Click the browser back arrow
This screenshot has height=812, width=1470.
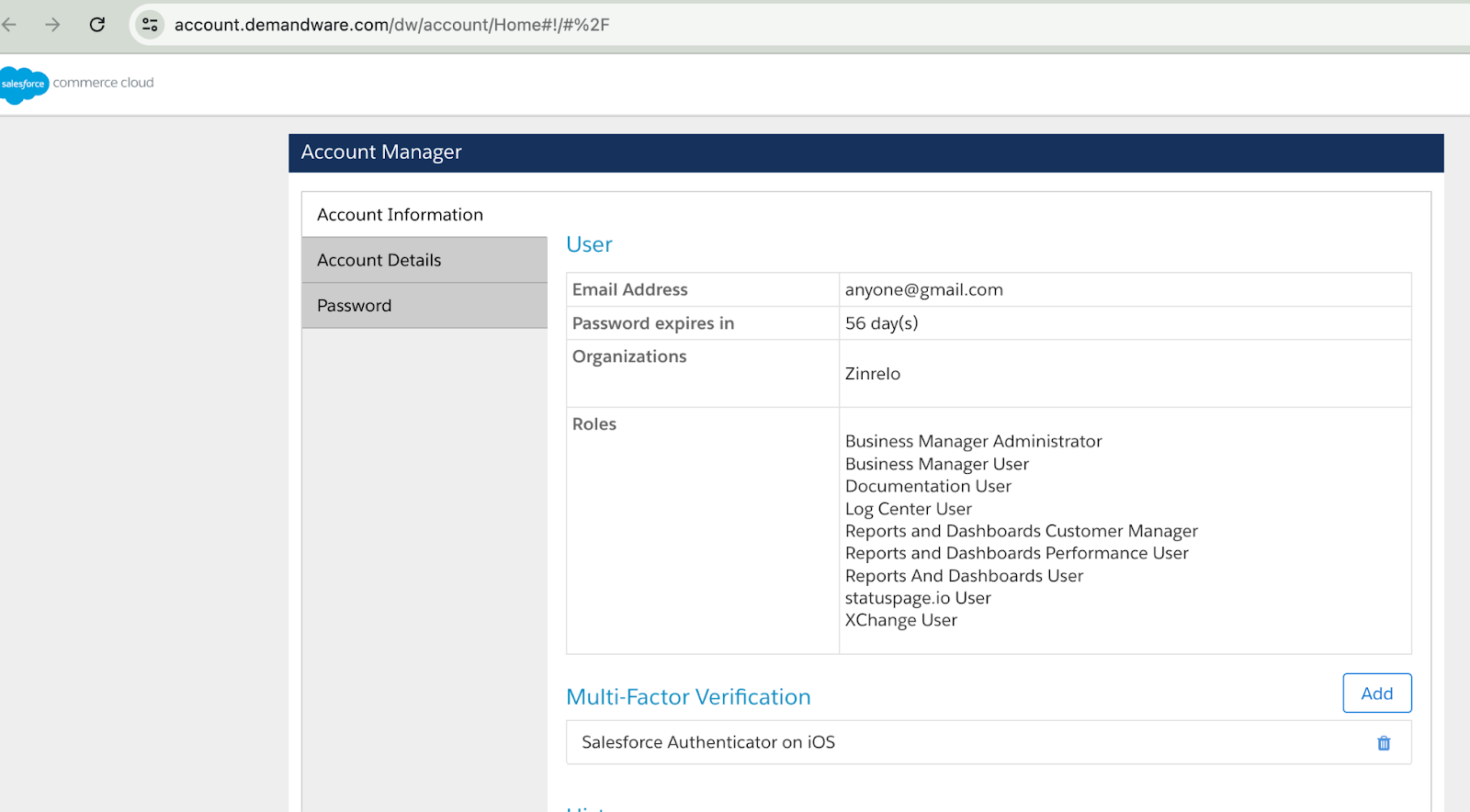(x=9, y=25)
